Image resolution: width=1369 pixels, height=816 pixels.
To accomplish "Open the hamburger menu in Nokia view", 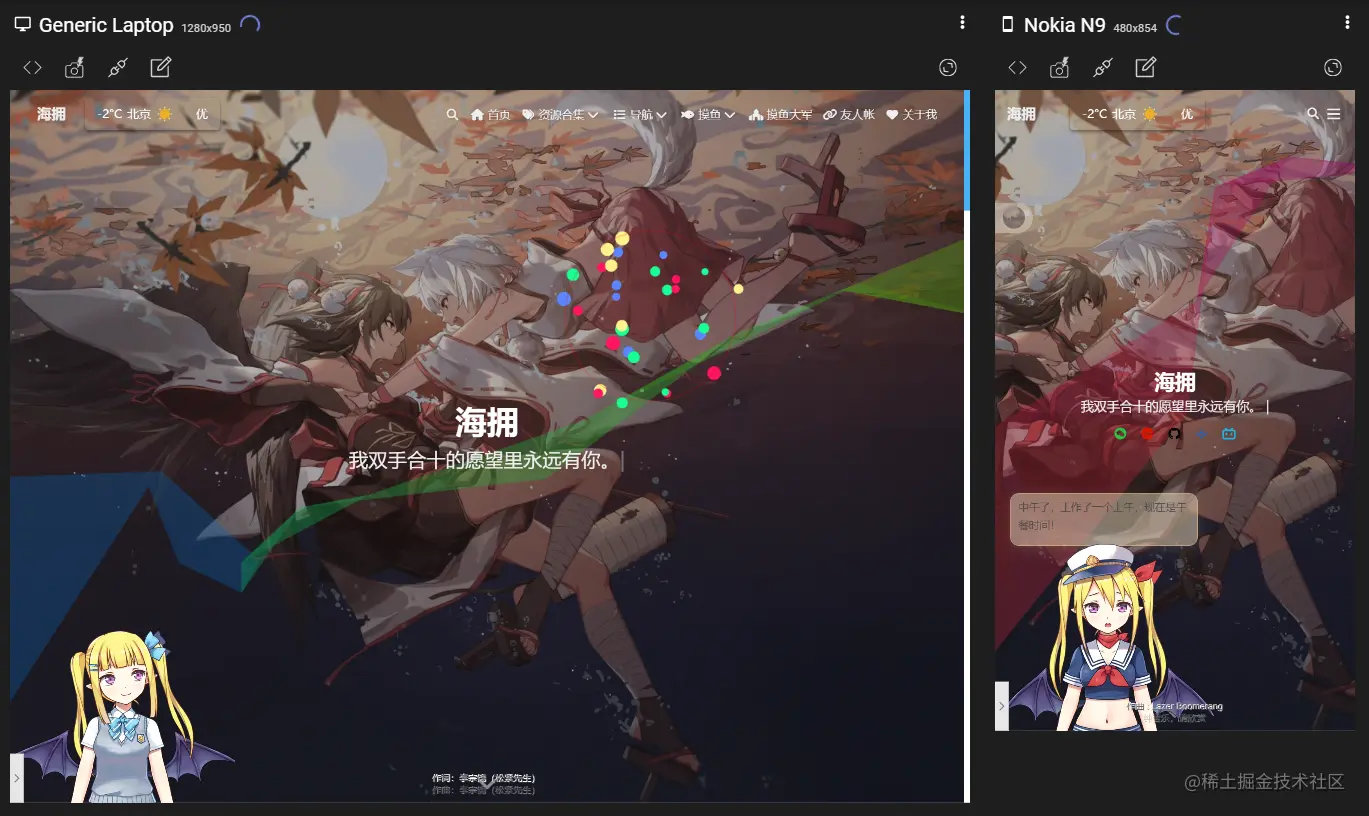I will tap(1334, 114).
